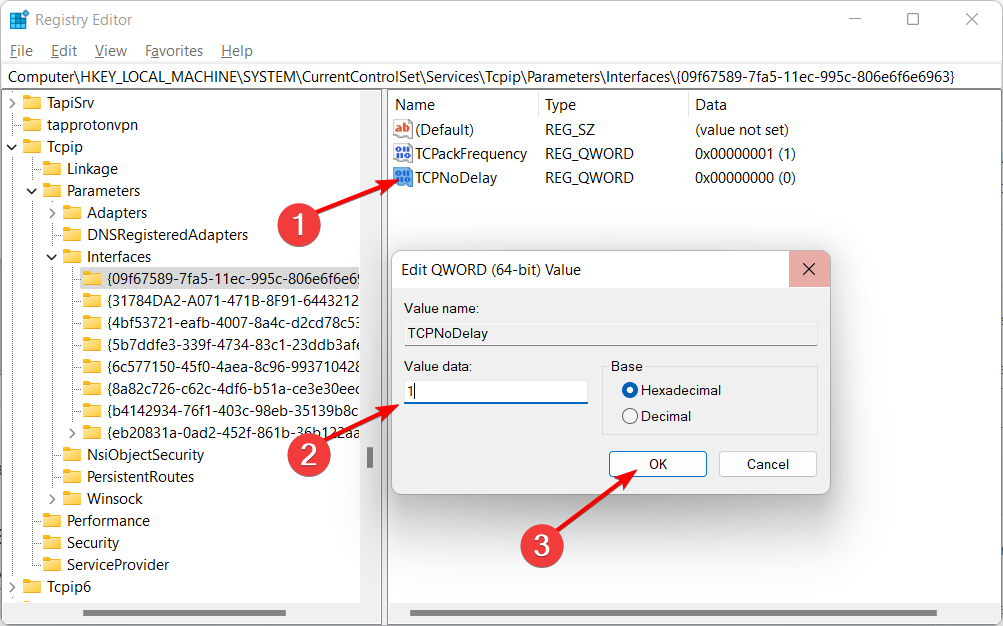Viewport: 1003px width, 626px height.
Task: Open the Favorites menu
Action: coord(173,50)
